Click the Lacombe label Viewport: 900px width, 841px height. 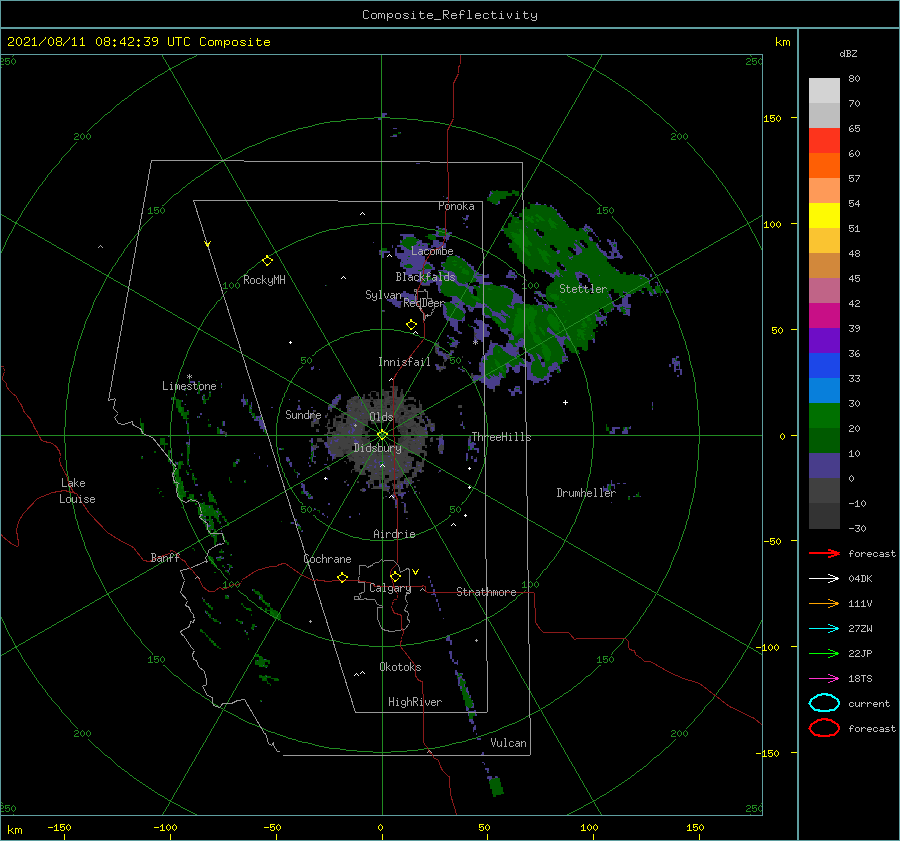432,251
